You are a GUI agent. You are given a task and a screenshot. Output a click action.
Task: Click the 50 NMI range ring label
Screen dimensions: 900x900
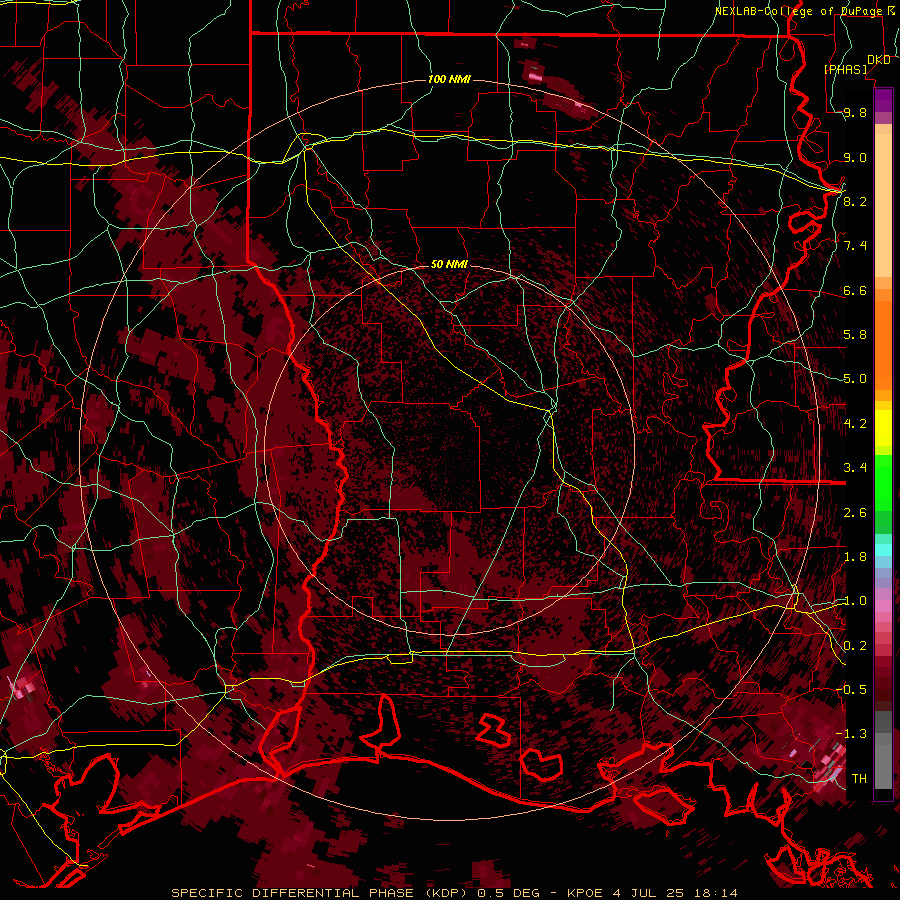click(x=449, y=264)
